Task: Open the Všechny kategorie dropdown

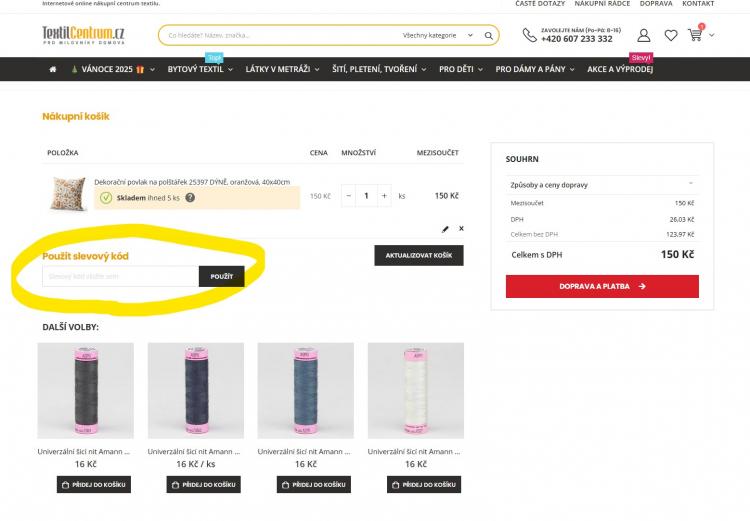Action: [x=436, y=36]
